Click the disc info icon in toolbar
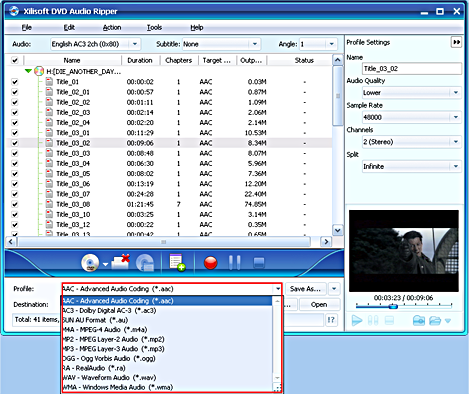 (145, 263)
